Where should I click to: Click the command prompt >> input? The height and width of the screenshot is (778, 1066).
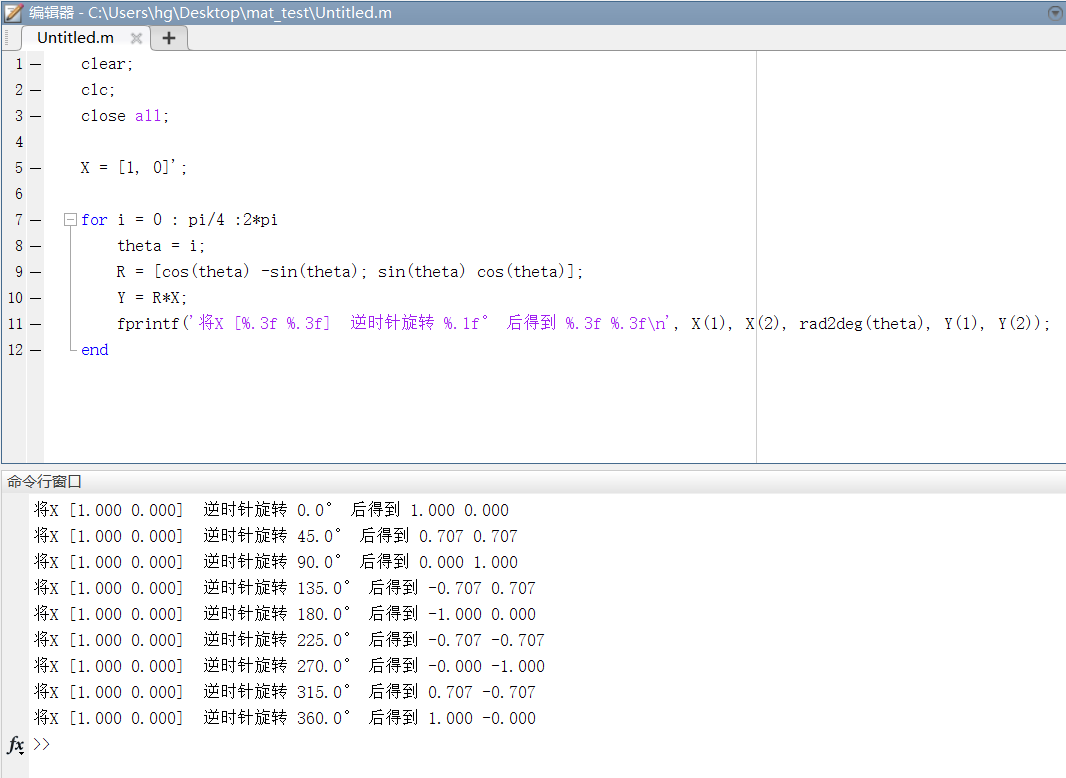pos(41,744)
